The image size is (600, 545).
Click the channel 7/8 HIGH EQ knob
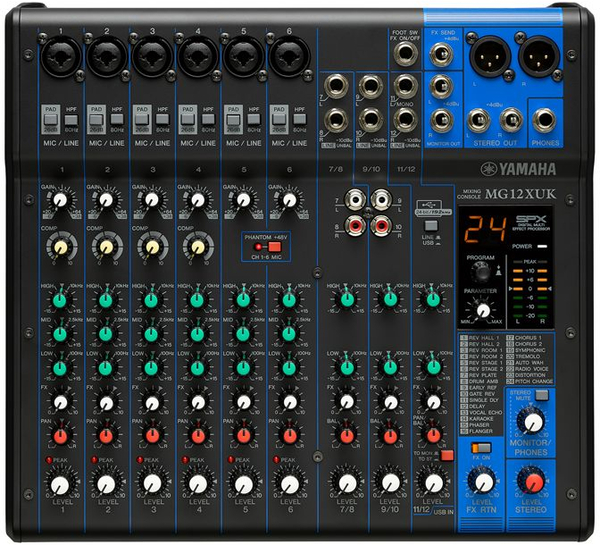click(347, 300)
